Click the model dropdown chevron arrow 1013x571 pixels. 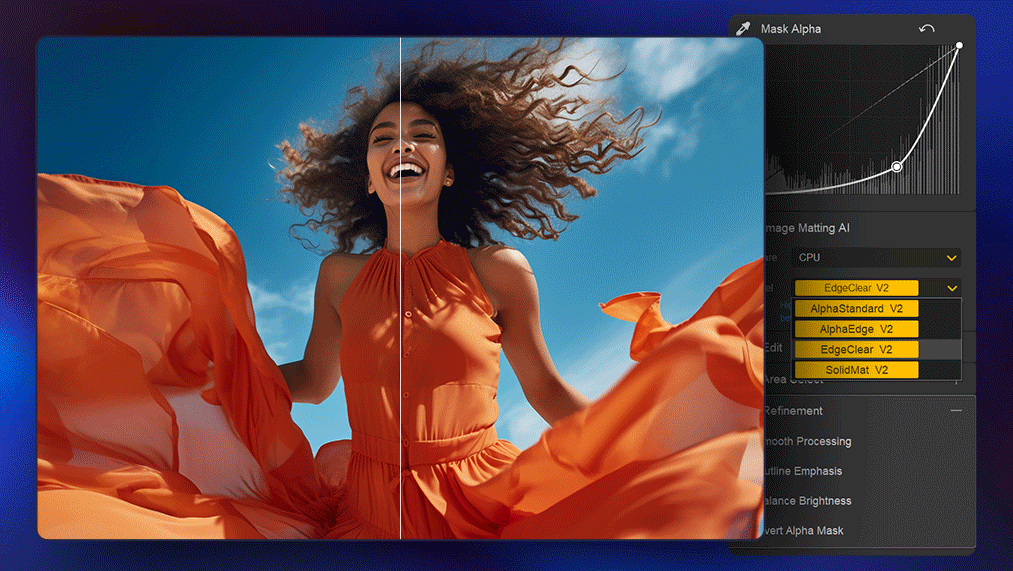[951, 288]
